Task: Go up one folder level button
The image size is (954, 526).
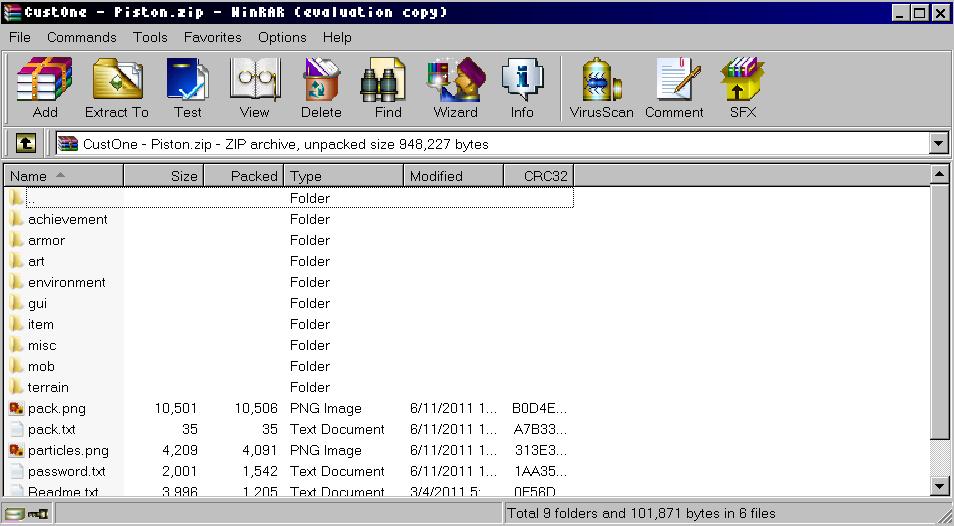Action: (26, 144)
